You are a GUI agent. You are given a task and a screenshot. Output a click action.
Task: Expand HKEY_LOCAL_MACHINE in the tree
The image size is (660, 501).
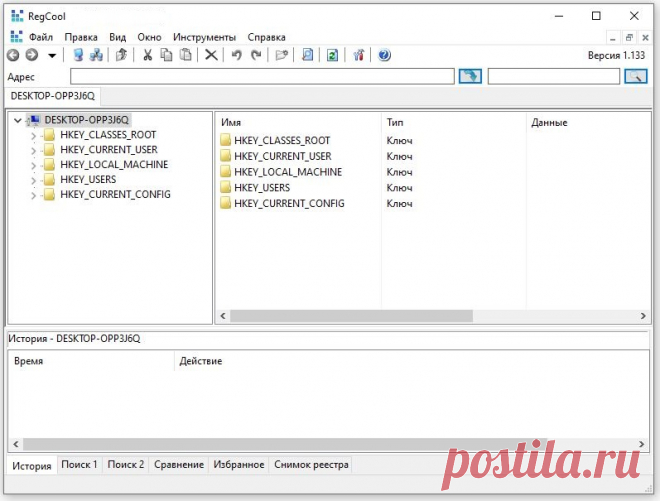tap(34, 165)
